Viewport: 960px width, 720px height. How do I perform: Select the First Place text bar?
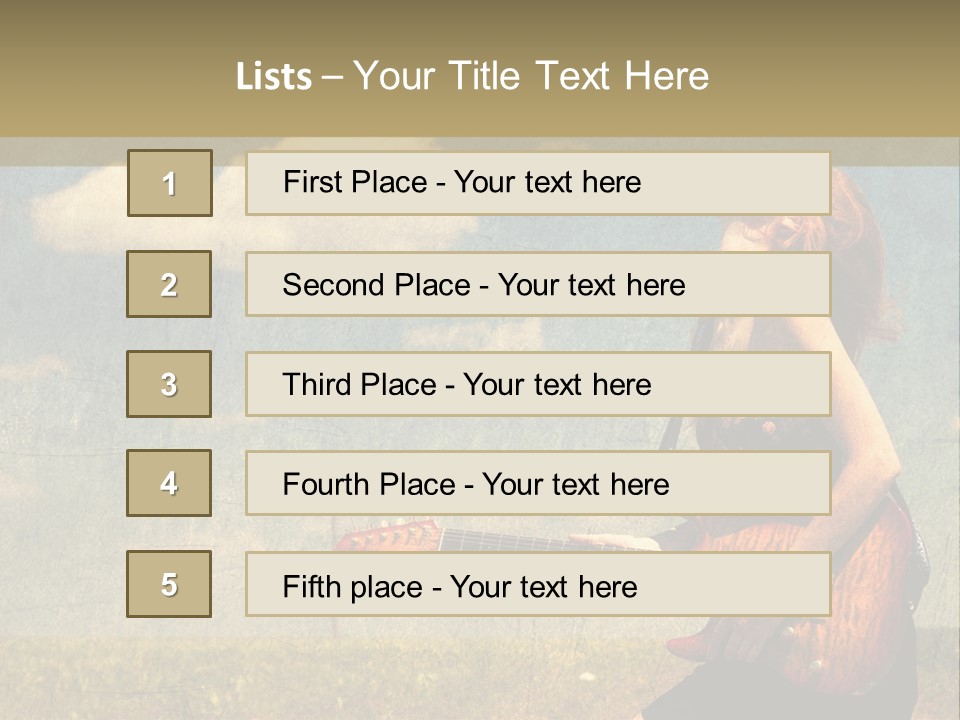538,183
